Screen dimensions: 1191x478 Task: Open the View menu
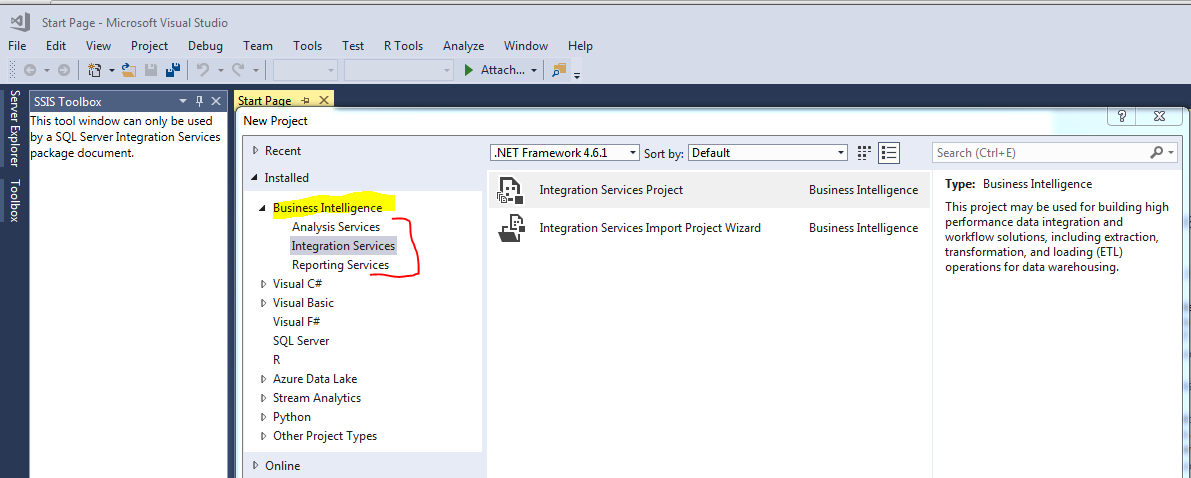tap(98, 46)
